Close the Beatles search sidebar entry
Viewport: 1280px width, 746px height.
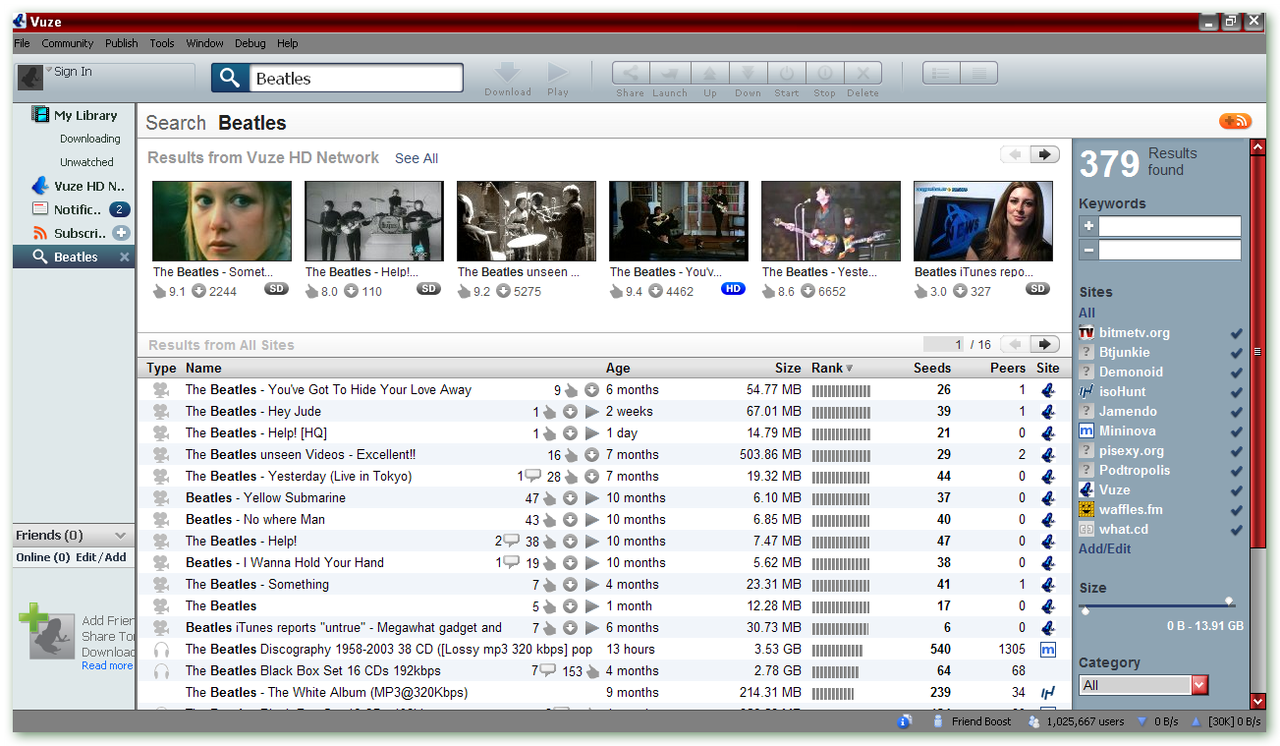[124, 257]
